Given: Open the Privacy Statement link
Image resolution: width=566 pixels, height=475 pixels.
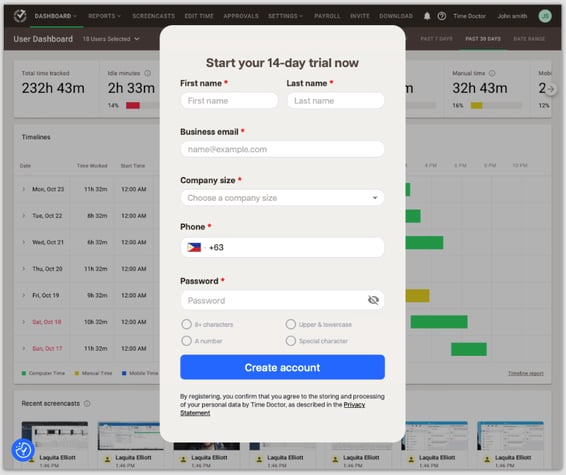Looking at the screenshot, I should [273, 409].
